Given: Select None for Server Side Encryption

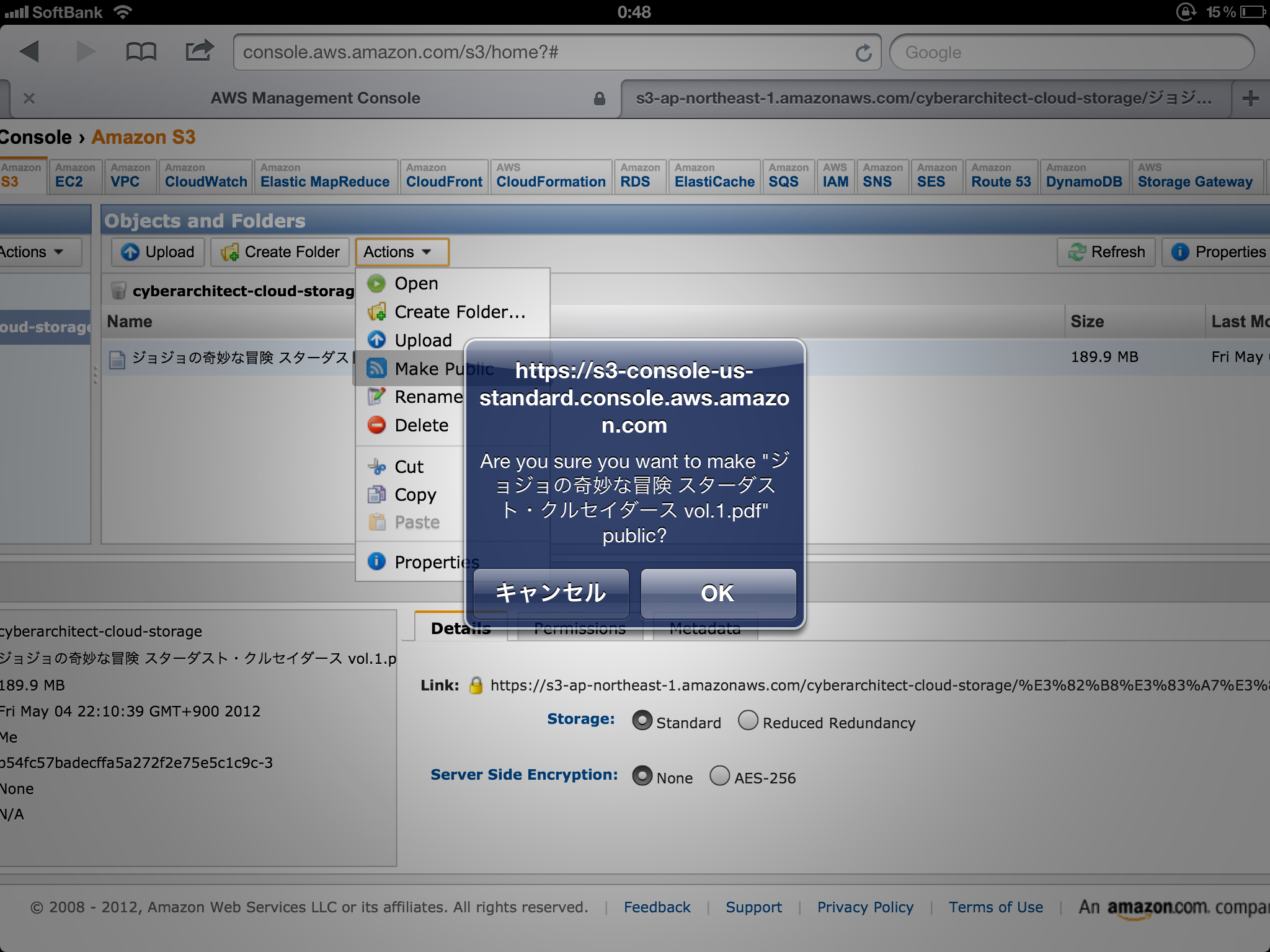Looking at the screenshot, I should coord(642,776).
